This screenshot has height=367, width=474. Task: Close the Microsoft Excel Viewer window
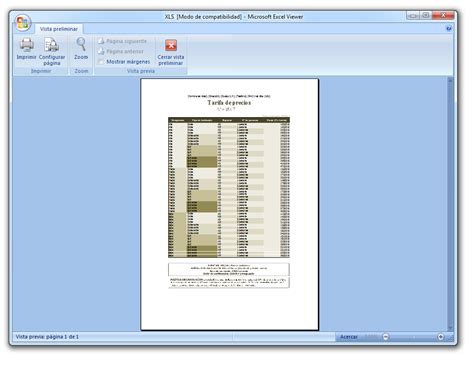[x=443, y=16]
